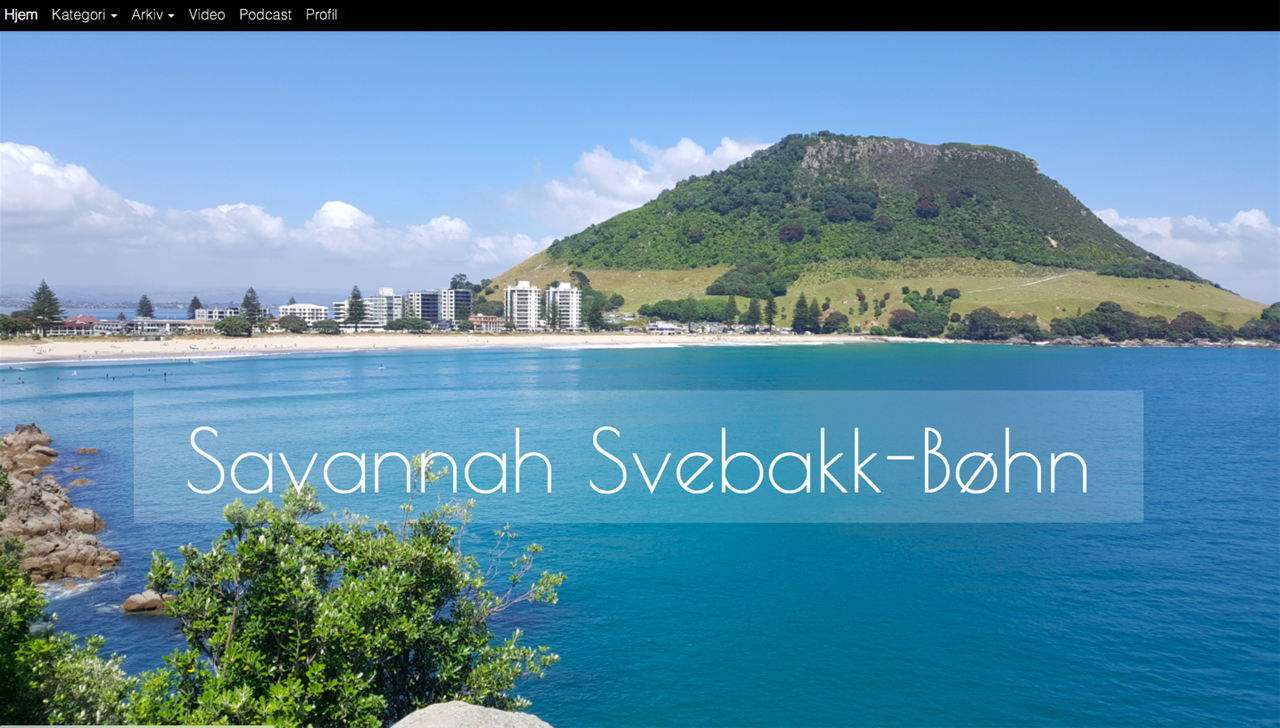
Task: Expand the Arkiv dropdown menu
Action: point(153,15)
